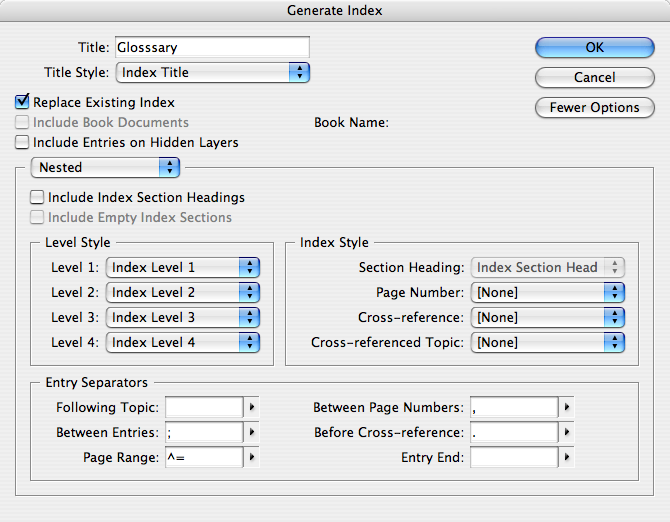The height and width of the screenshot is (522, 670).
Task: Open special characters menu for Before Cross-reference
Action: (567, 432)
